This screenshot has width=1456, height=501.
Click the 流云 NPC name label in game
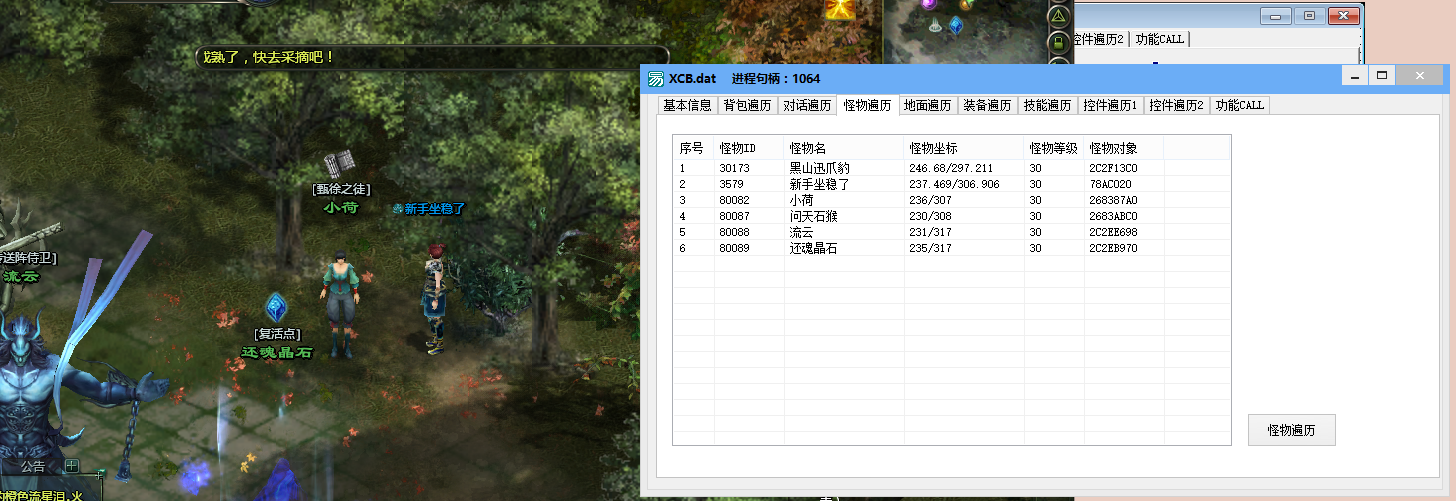21,276
